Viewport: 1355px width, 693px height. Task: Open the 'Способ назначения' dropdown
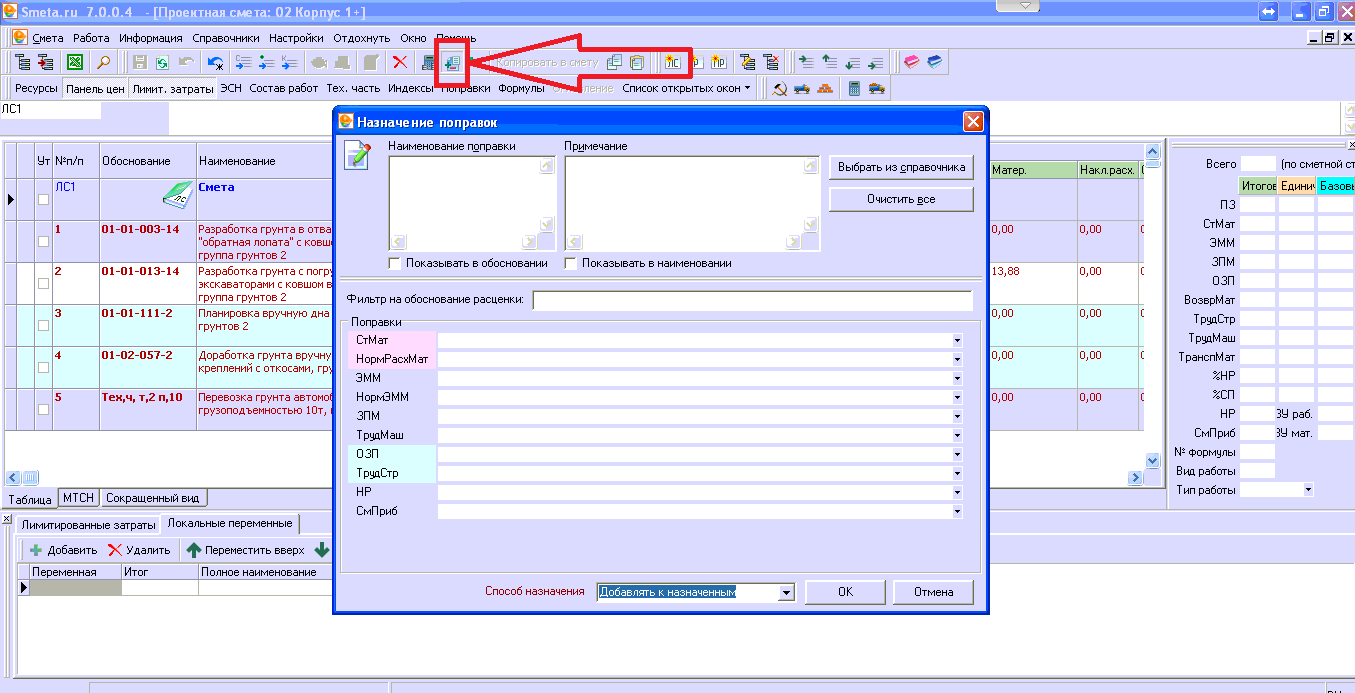tap(786, 593)
